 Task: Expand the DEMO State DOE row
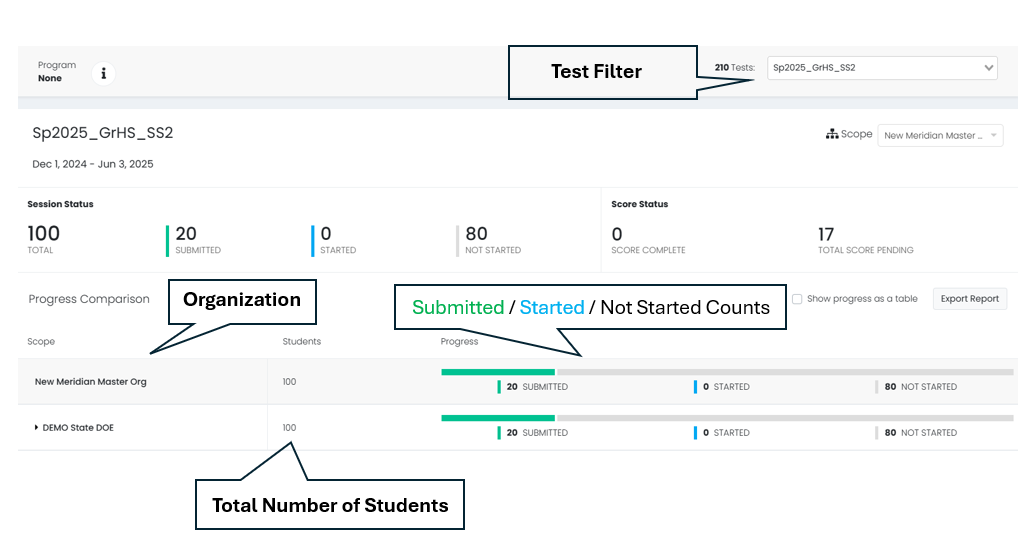(37, 428)
